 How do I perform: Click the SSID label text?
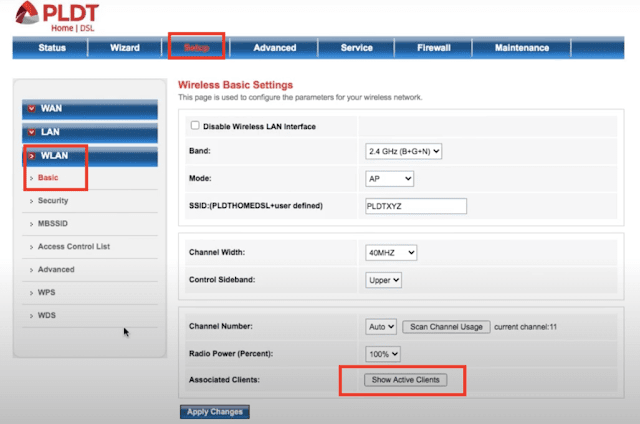point(256,206)
